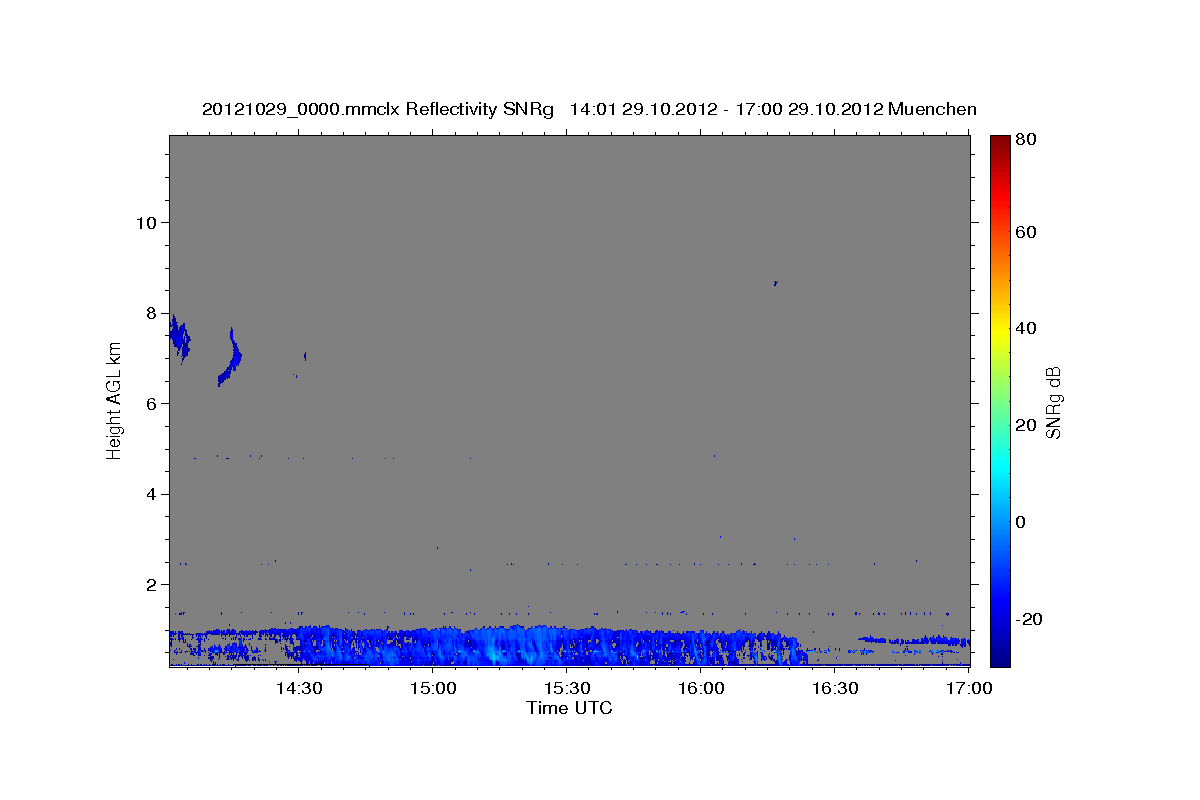1200x800 pixels.
Task: Click the colorbar value 60
Action: point(1026,232)
